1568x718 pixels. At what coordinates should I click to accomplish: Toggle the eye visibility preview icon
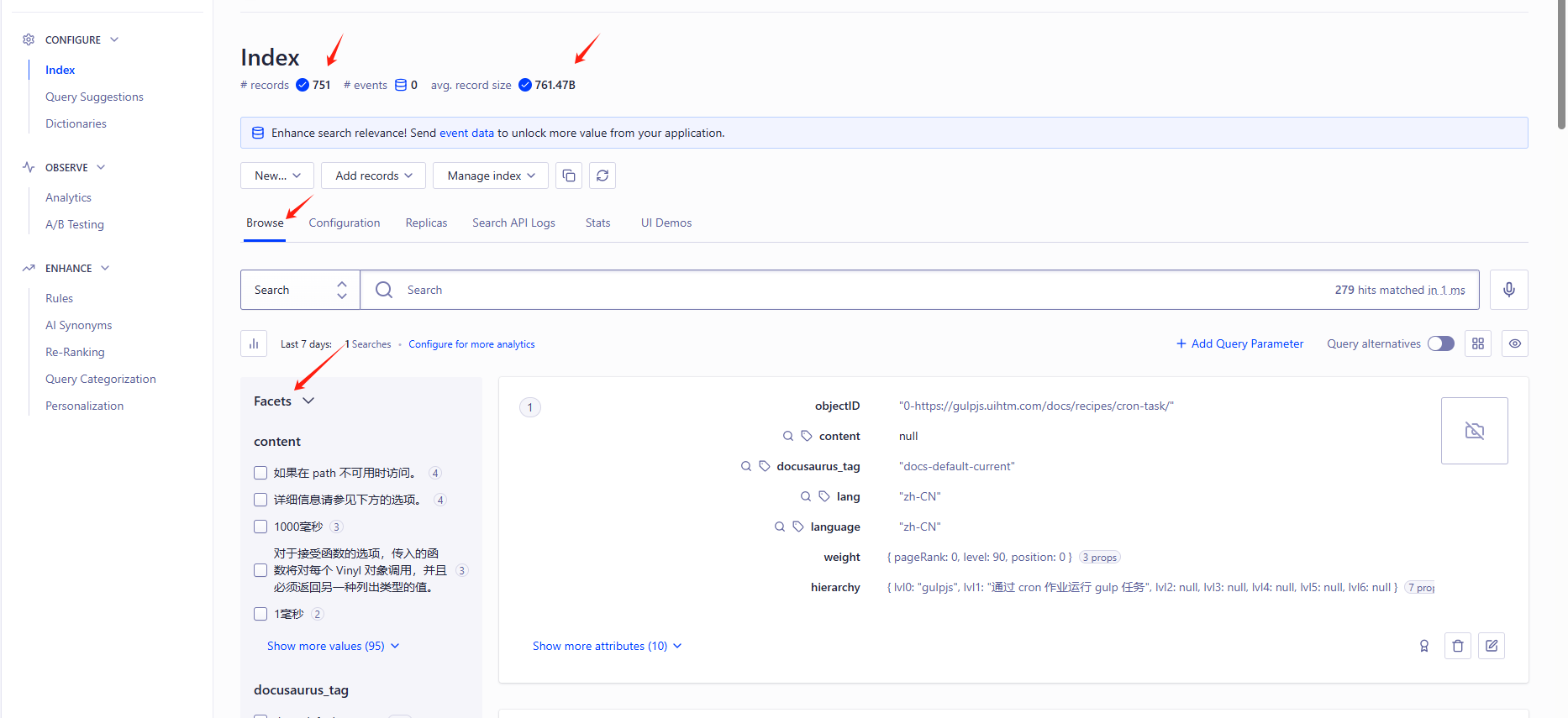point(1515,343)
